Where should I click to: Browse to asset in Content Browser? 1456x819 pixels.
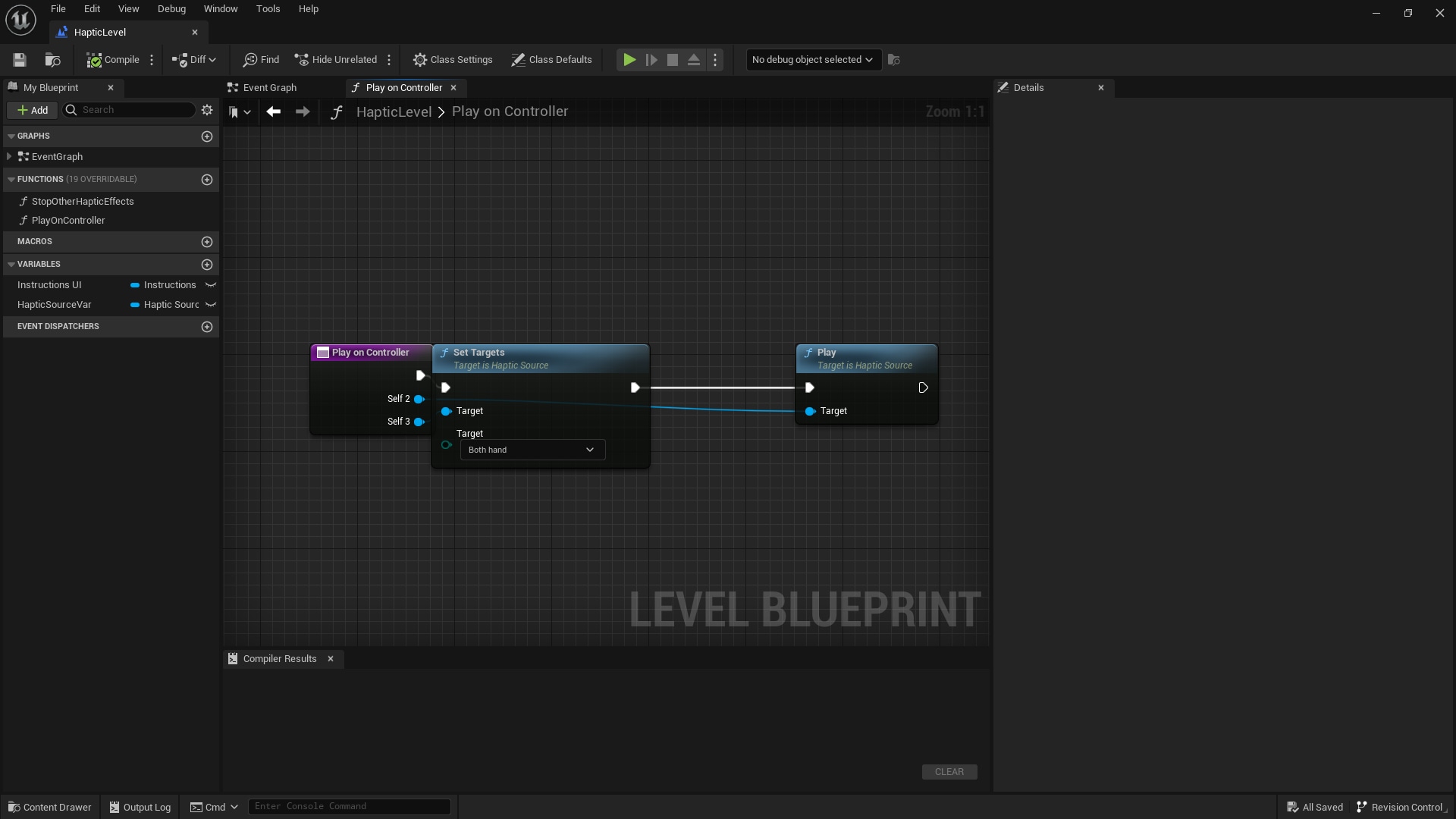[52, 60]
